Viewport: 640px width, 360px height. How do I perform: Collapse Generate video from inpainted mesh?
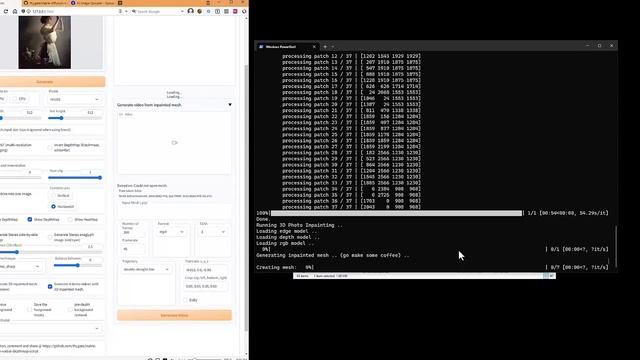(x=230, y=105)
